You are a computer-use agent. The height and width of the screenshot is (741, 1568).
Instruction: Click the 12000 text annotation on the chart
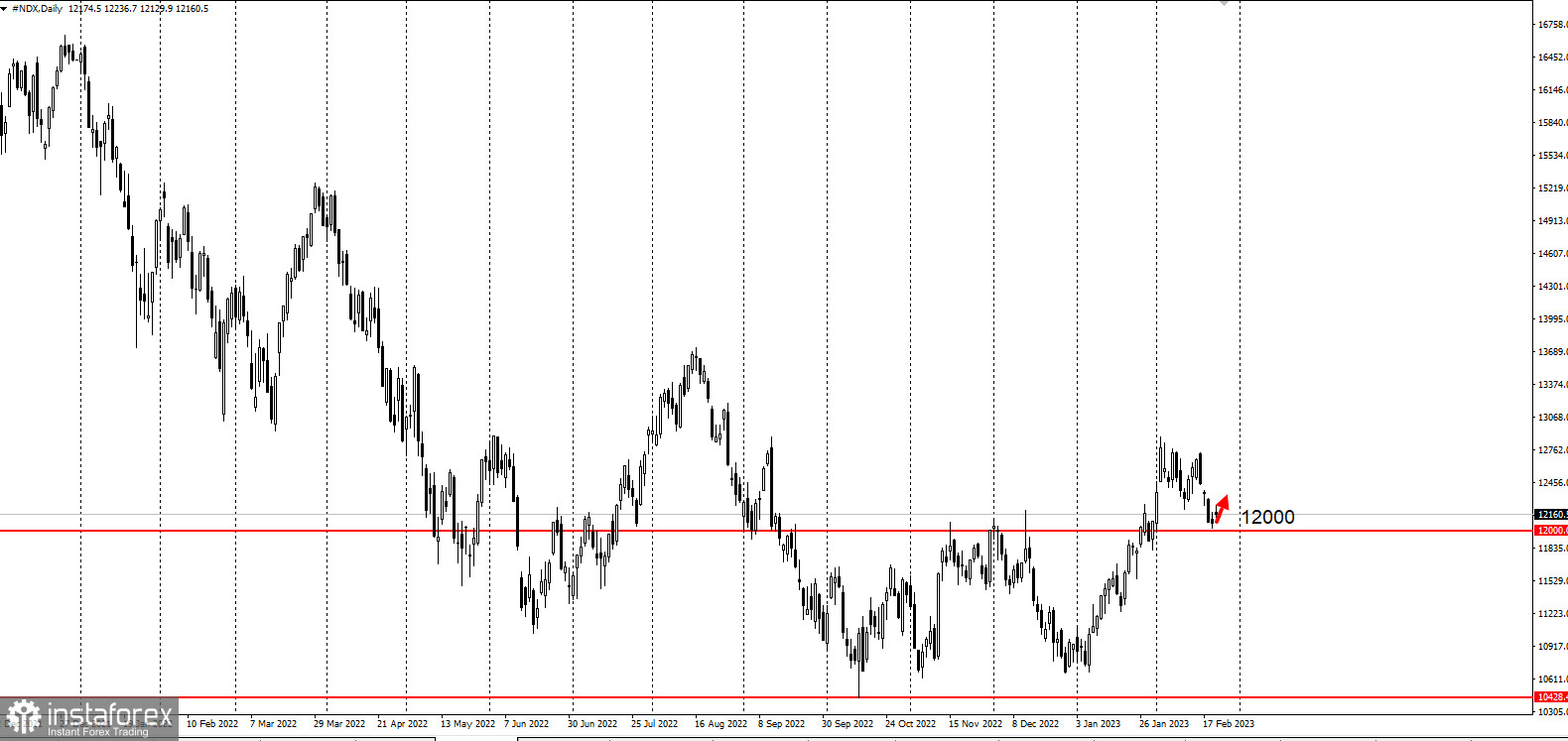1267,517
